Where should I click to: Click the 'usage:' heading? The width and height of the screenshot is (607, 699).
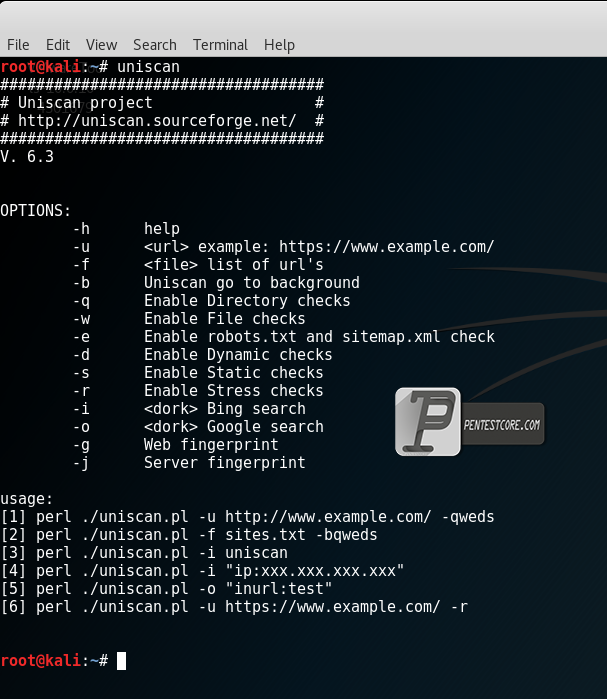pyautogui.click(x=26, y=499)
